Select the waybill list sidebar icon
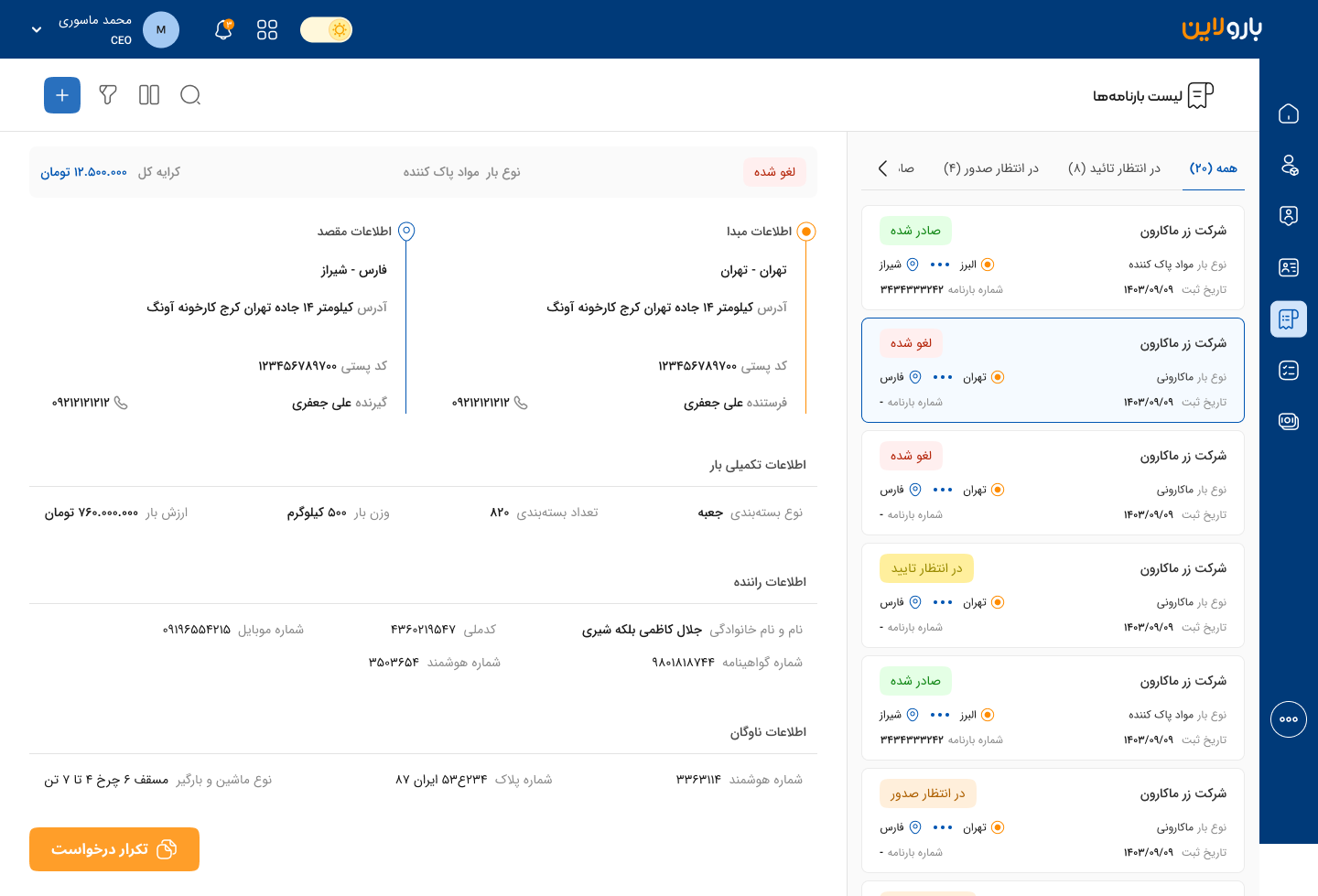 [1289, 319]
